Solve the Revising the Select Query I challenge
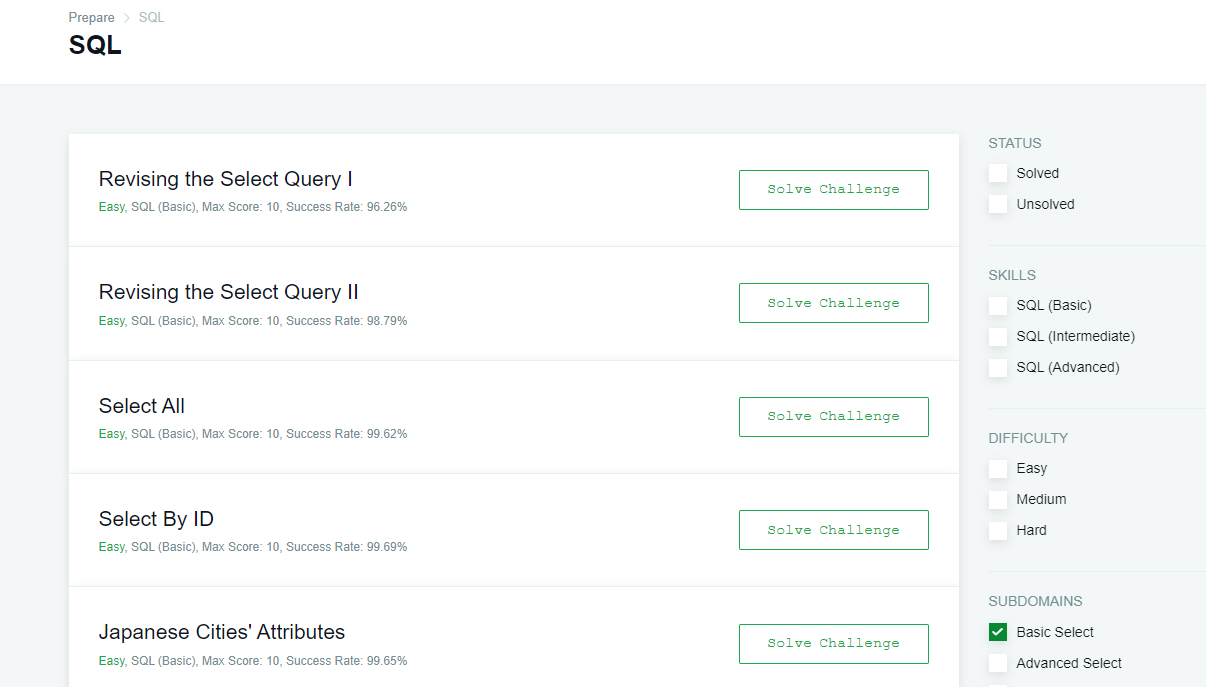The height and width of the screenshot is (687, 1206). point(833,190)
